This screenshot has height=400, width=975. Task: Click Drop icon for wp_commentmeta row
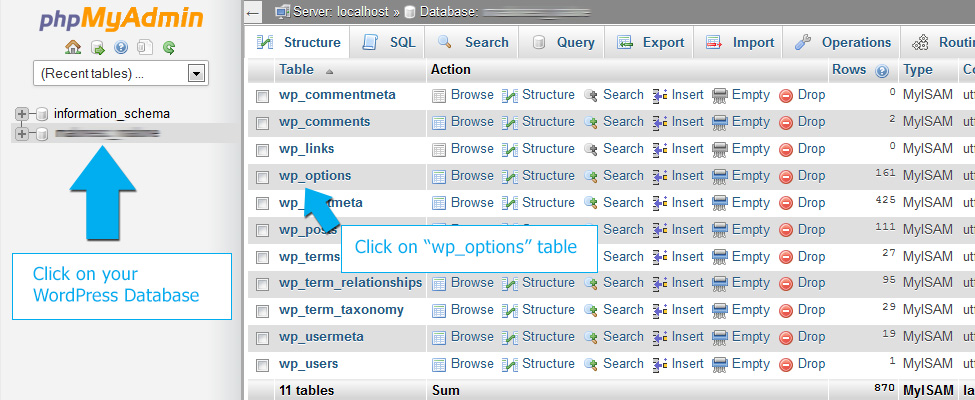pyautogui.click(x=786, y=96)
